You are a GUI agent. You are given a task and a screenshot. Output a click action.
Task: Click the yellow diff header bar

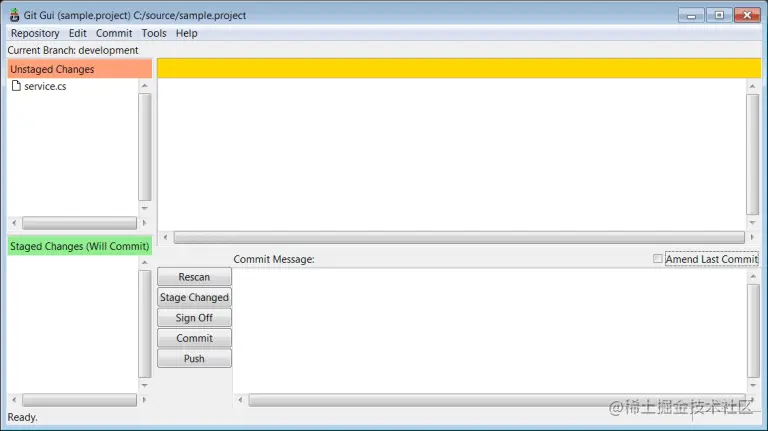[459, 68]
